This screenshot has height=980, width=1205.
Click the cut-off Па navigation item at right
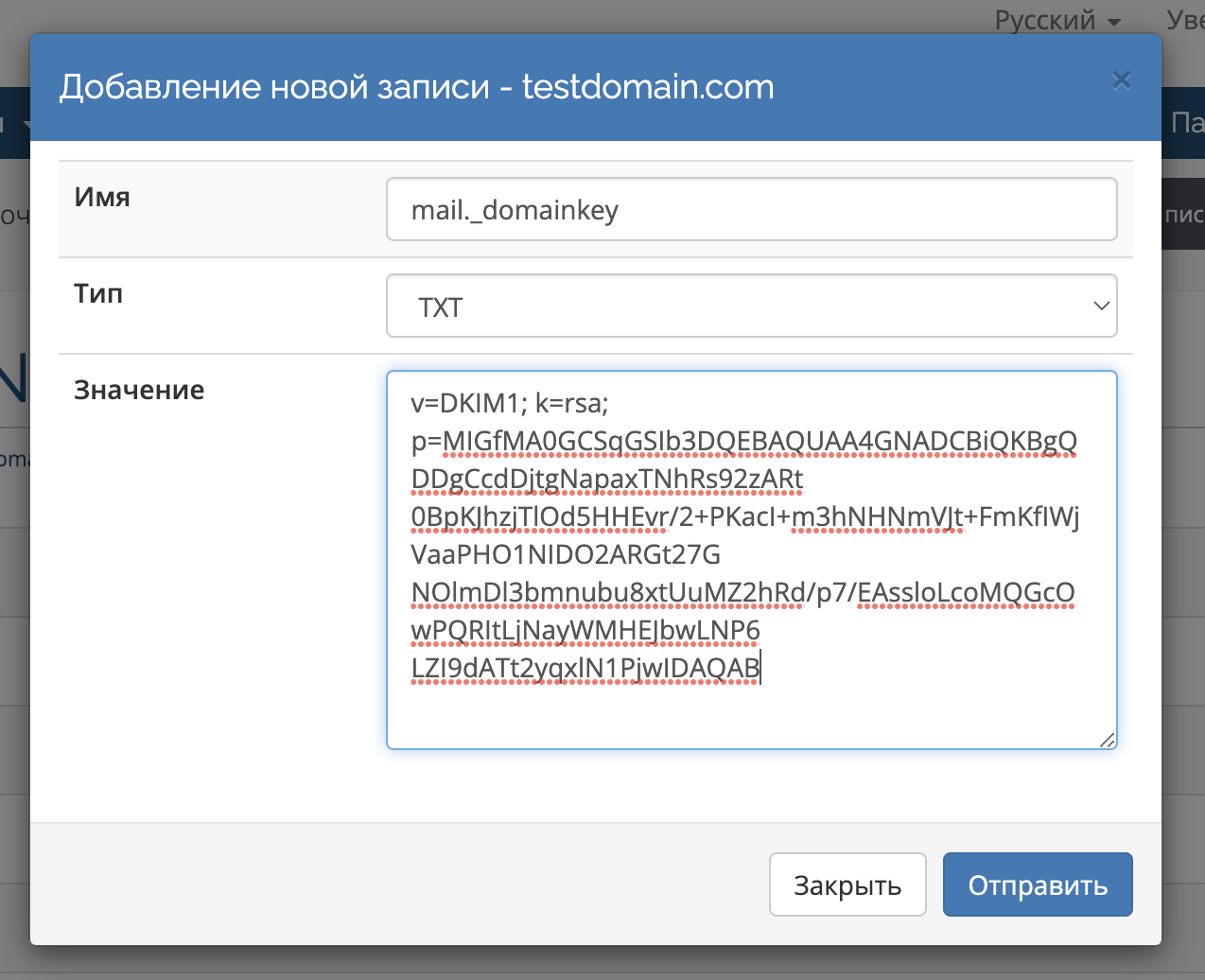[1186, 122]
